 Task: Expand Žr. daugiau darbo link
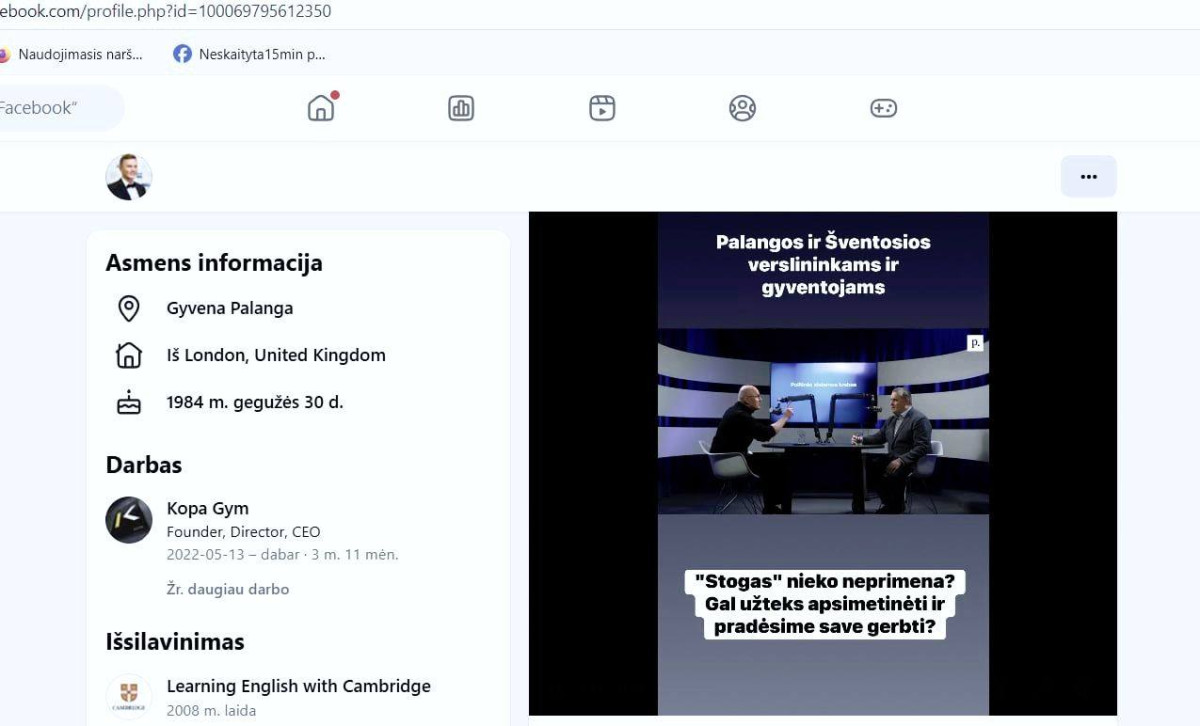click(228, 589)
